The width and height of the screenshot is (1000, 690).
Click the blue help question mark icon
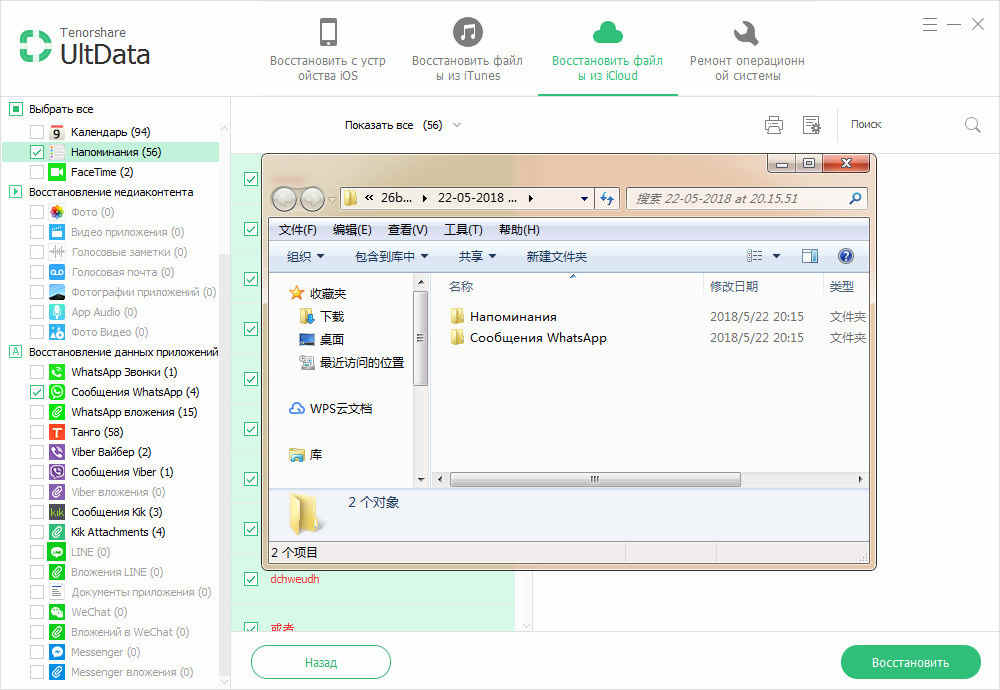(846, 256)
